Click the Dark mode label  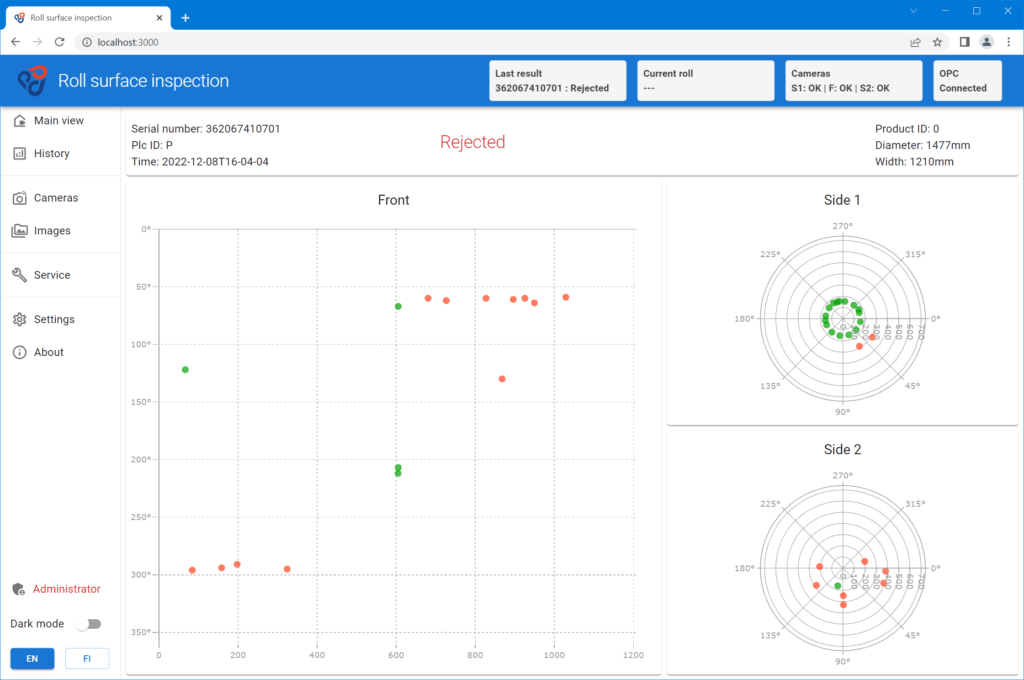coord(37,624)
